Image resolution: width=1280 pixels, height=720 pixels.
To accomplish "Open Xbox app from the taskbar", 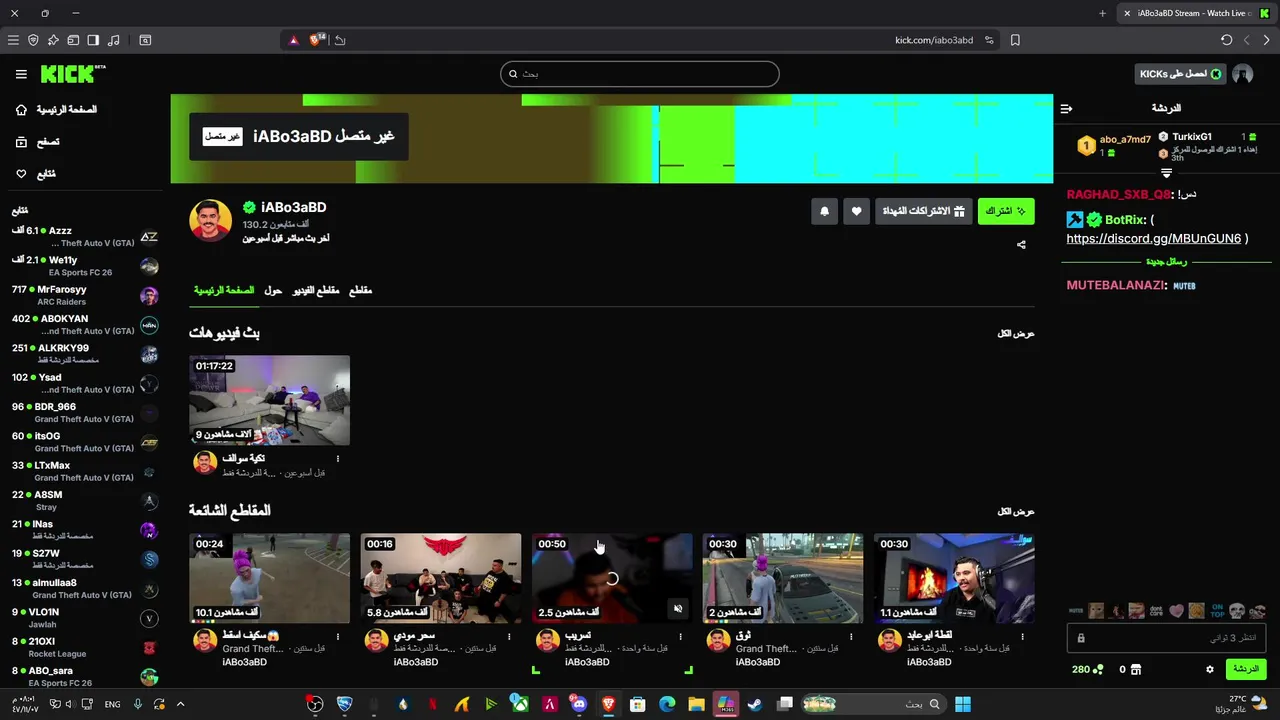I will [520, 704].
